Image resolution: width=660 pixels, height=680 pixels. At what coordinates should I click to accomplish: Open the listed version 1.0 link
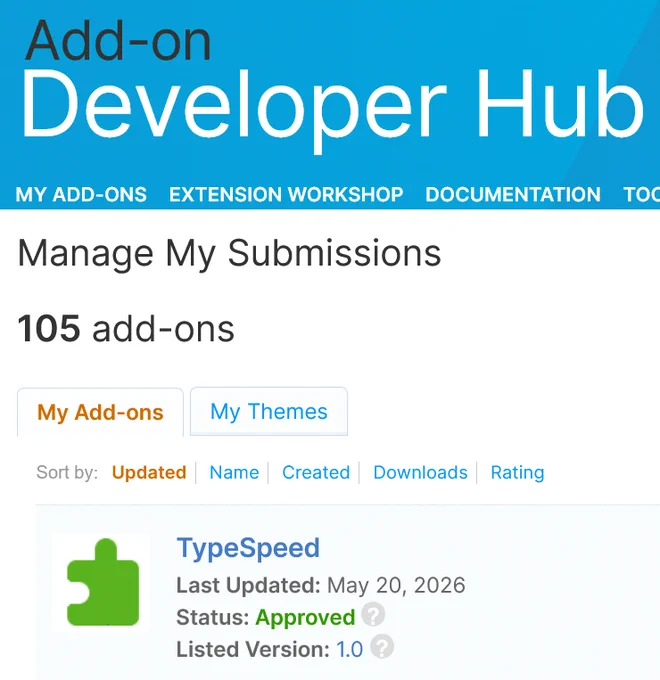[350, 649]
